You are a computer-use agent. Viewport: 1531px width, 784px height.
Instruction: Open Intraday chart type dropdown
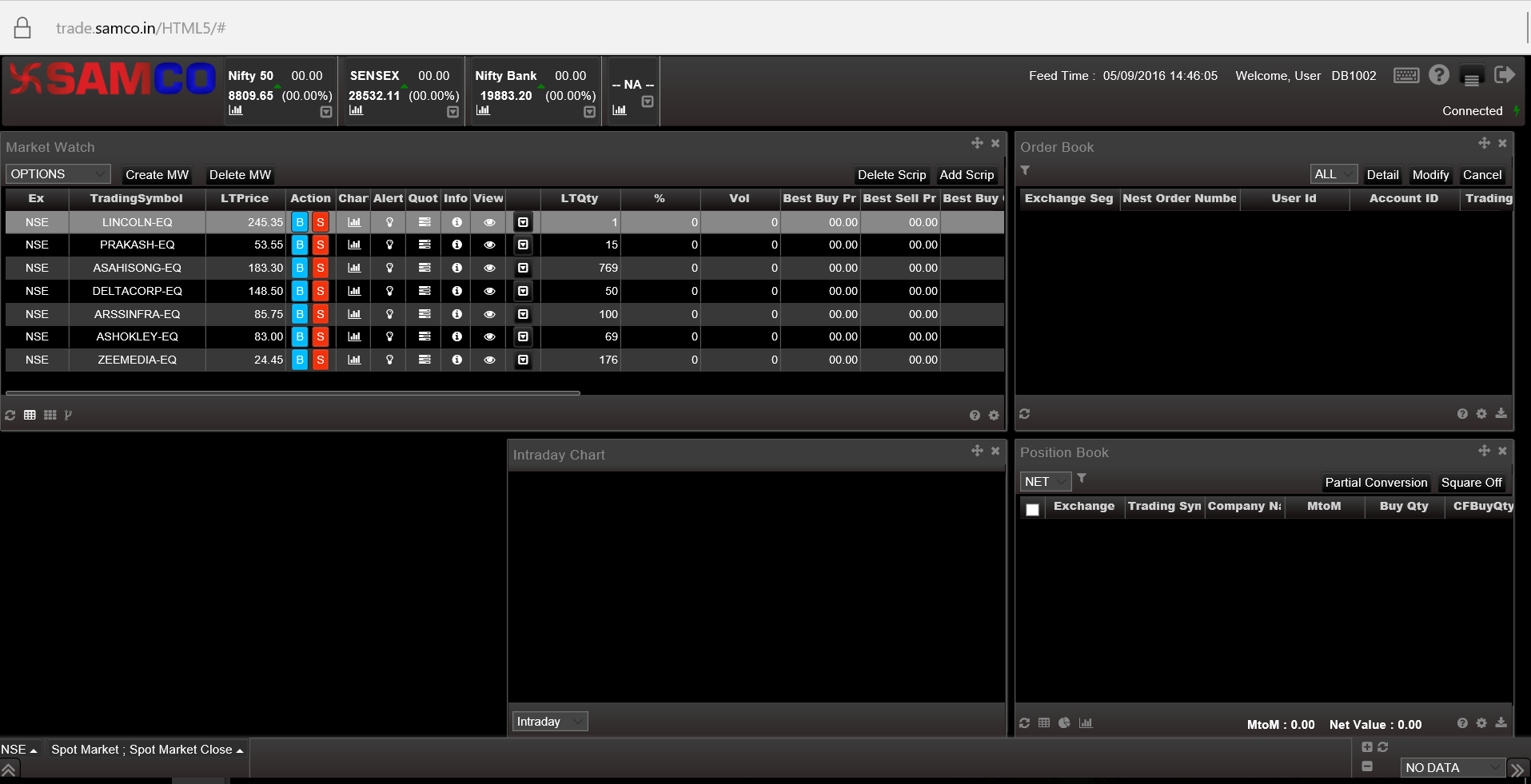pos(549,721)
